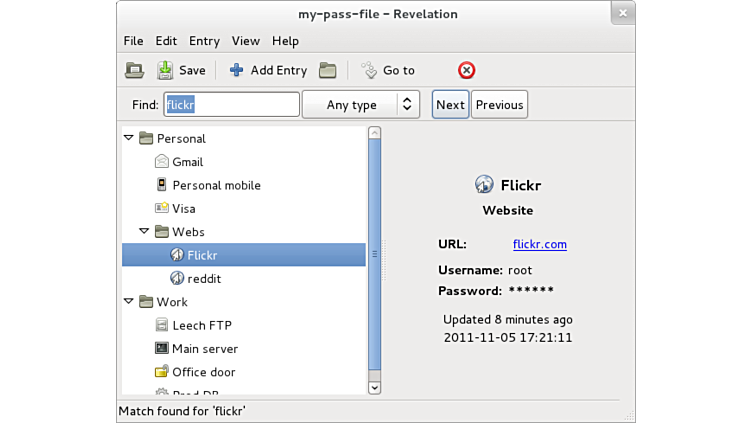
Task: Open the View menu
Action: click(x=245, y=41)
